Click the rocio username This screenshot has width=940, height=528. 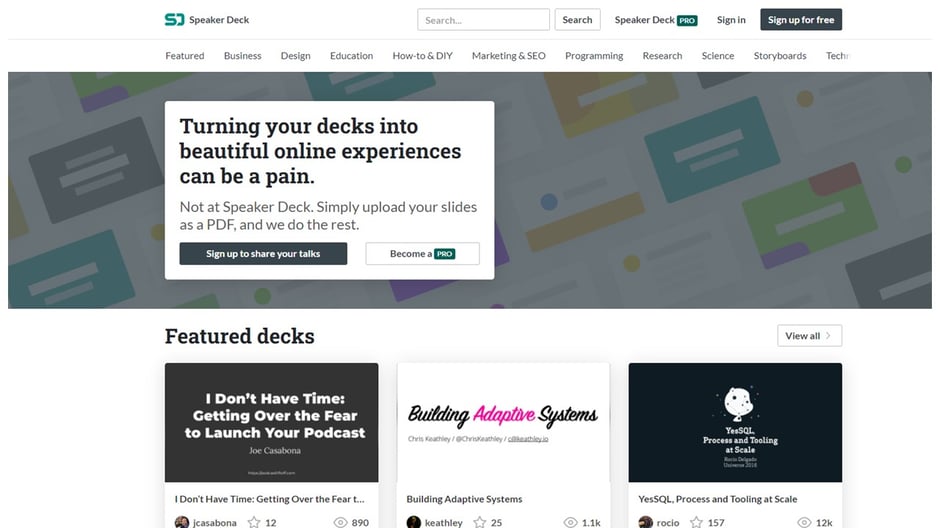(x=668, y=523)
